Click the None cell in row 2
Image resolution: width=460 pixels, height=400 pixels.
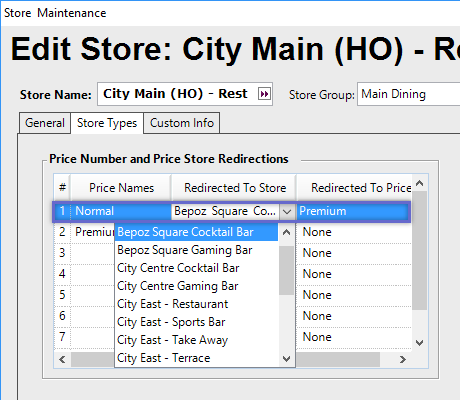[354, 232]
